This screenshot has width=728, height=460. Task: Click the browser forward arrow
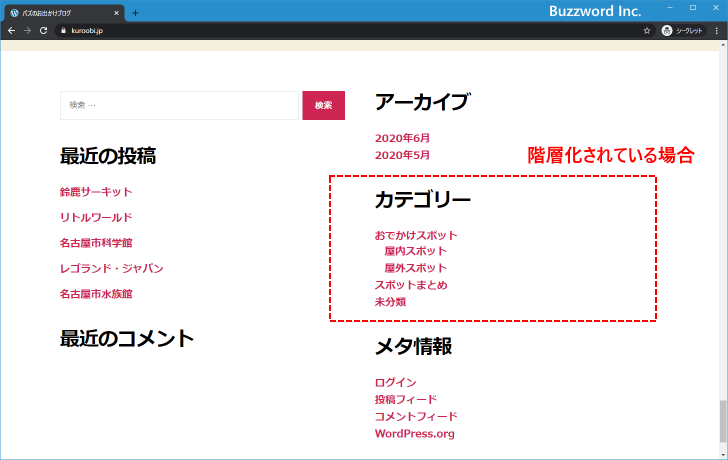pyautogui.click(x=27, y=31)
